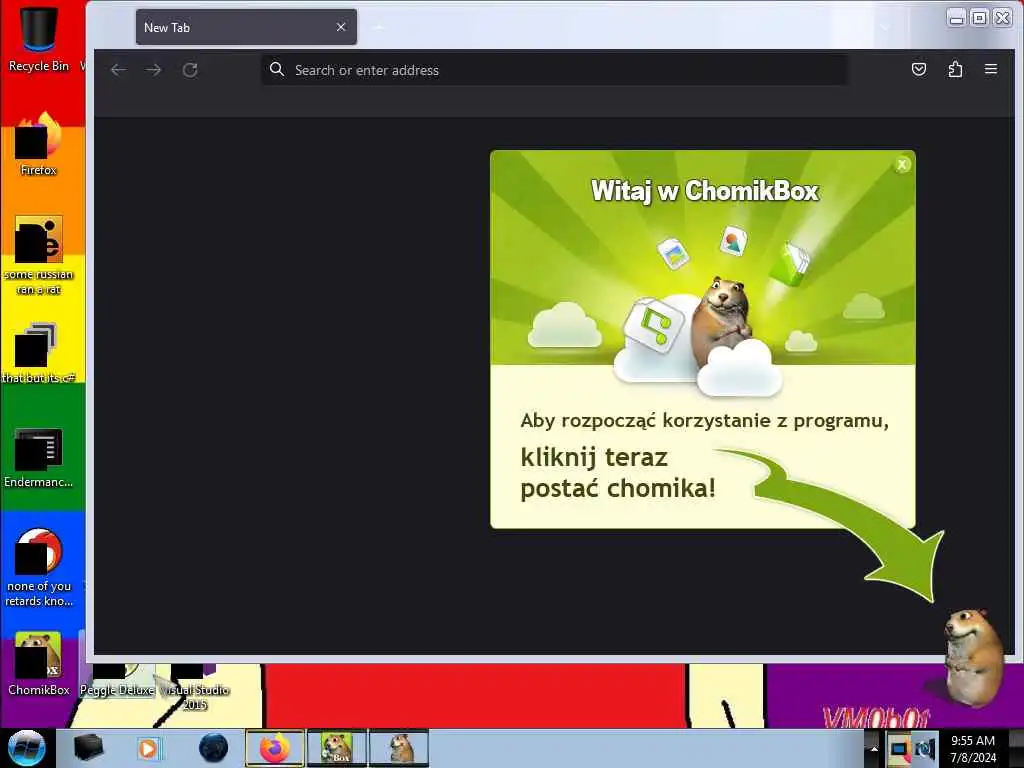Open the Recycle Bin desktop icon
The height and width of the screenshot is (768, 1024).
pyautogui.click(x=39, y=38)
